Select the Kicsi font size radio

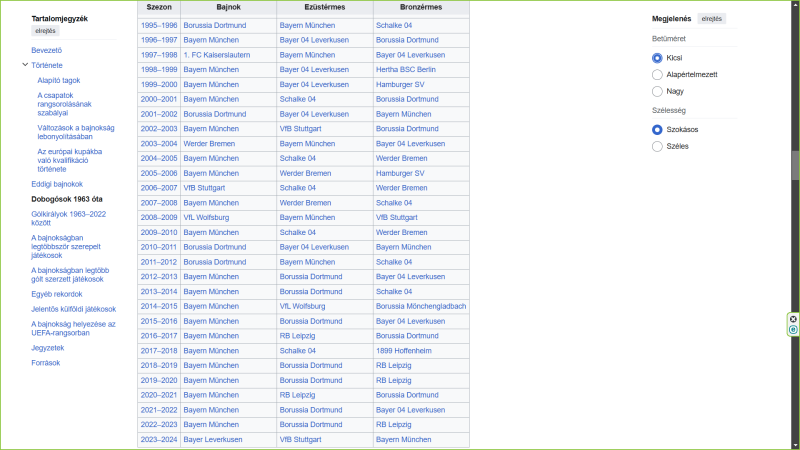(657, 58)
